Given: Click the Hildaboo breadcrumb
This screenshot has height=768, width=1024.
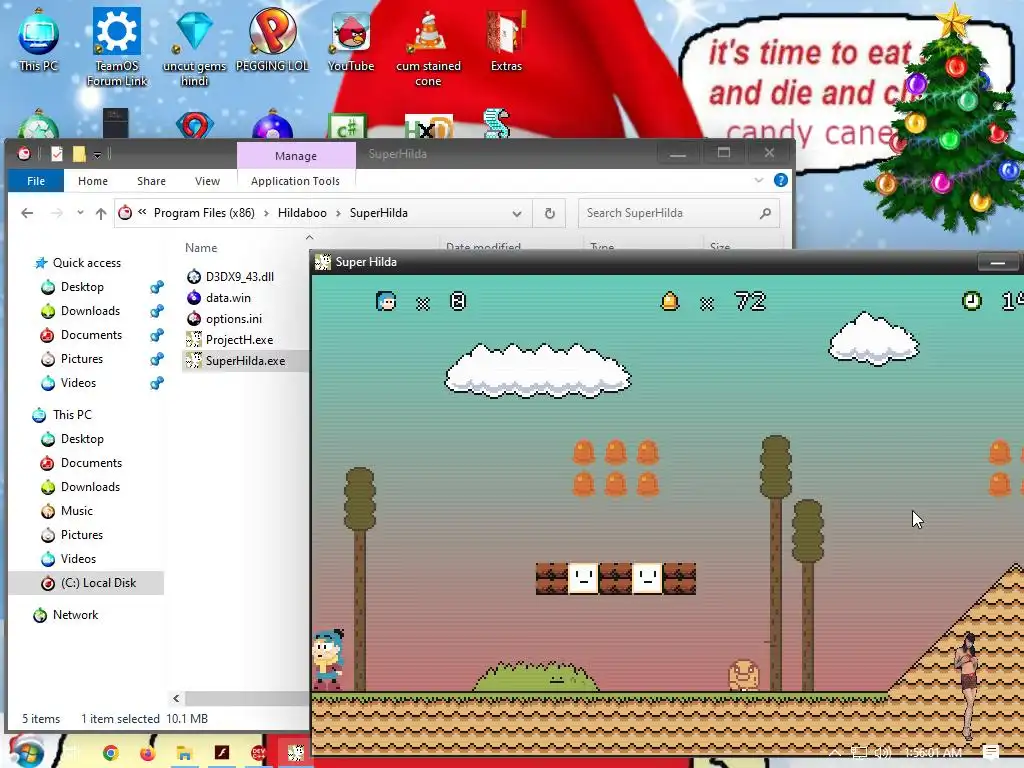Looking at the screenshot, I should click(302, 213).
